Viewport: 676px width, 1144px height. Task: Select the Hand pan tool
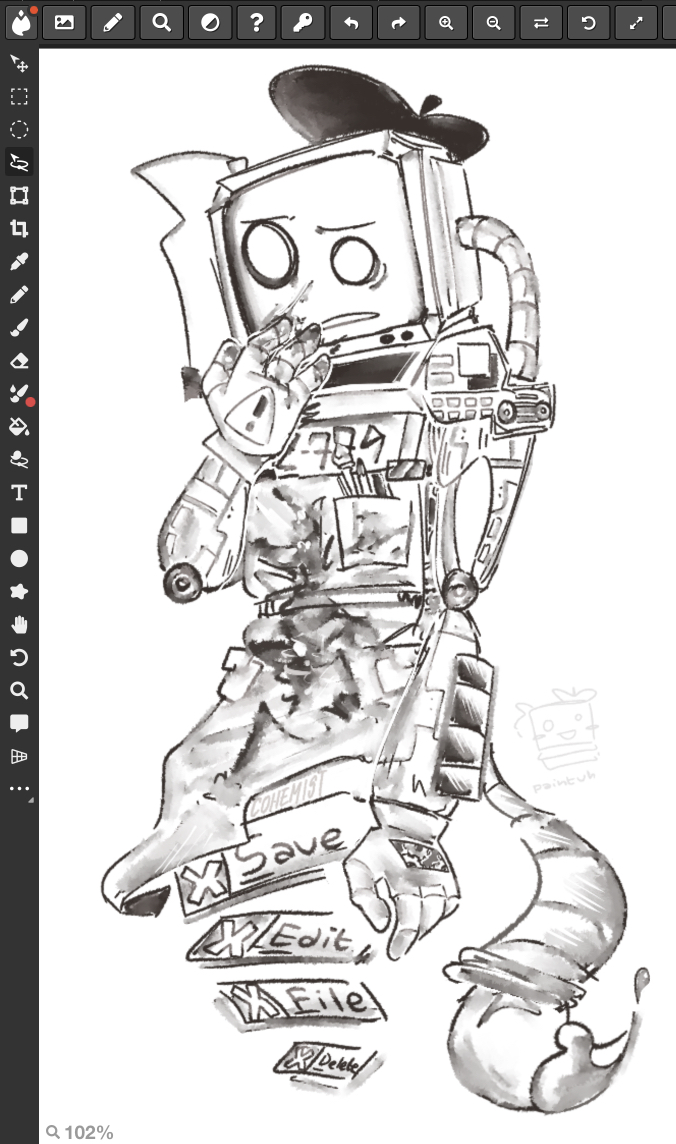point(19,625)
